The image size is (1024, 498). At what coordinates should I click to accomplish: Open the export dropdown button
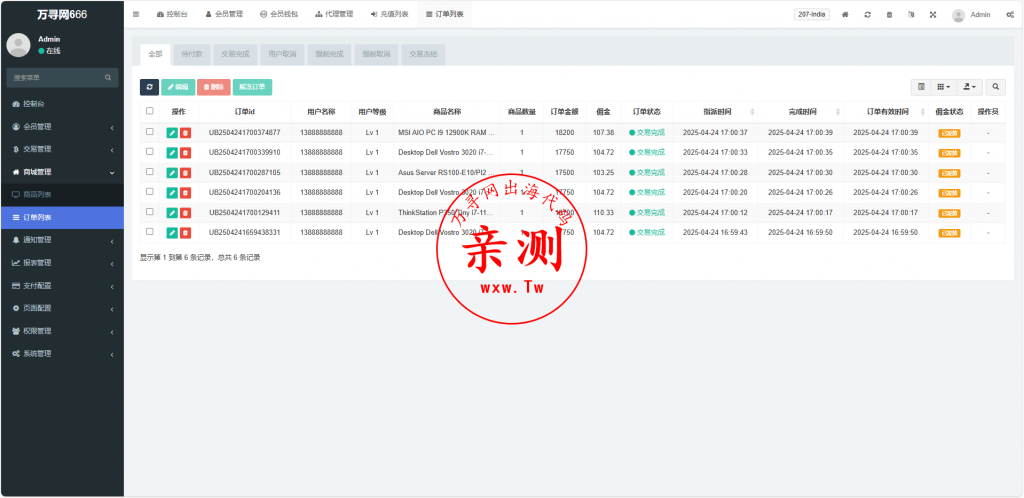970,87
